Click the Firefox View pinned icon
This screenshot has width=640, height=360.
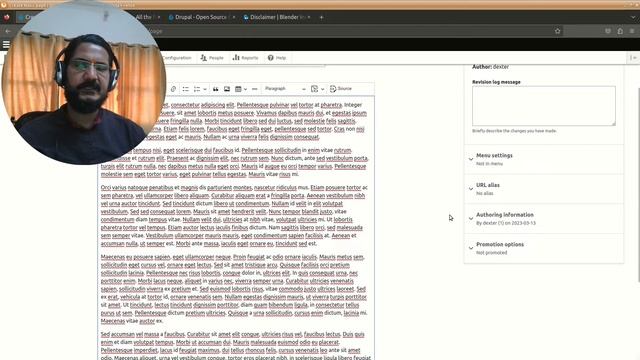[7, 17]
